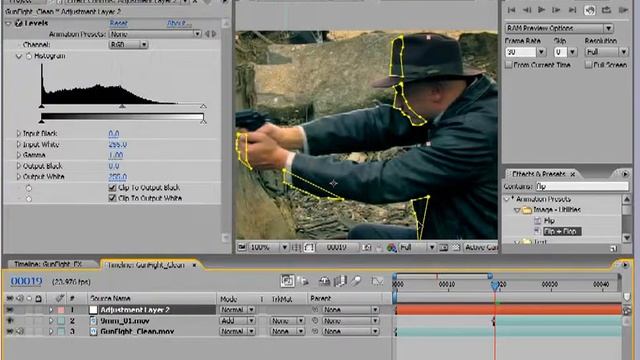Viewport: 640px width, 360px height.
Task: Toggle the Region of Interest icon
Action: pyautogui.click(x=444, y=247)
